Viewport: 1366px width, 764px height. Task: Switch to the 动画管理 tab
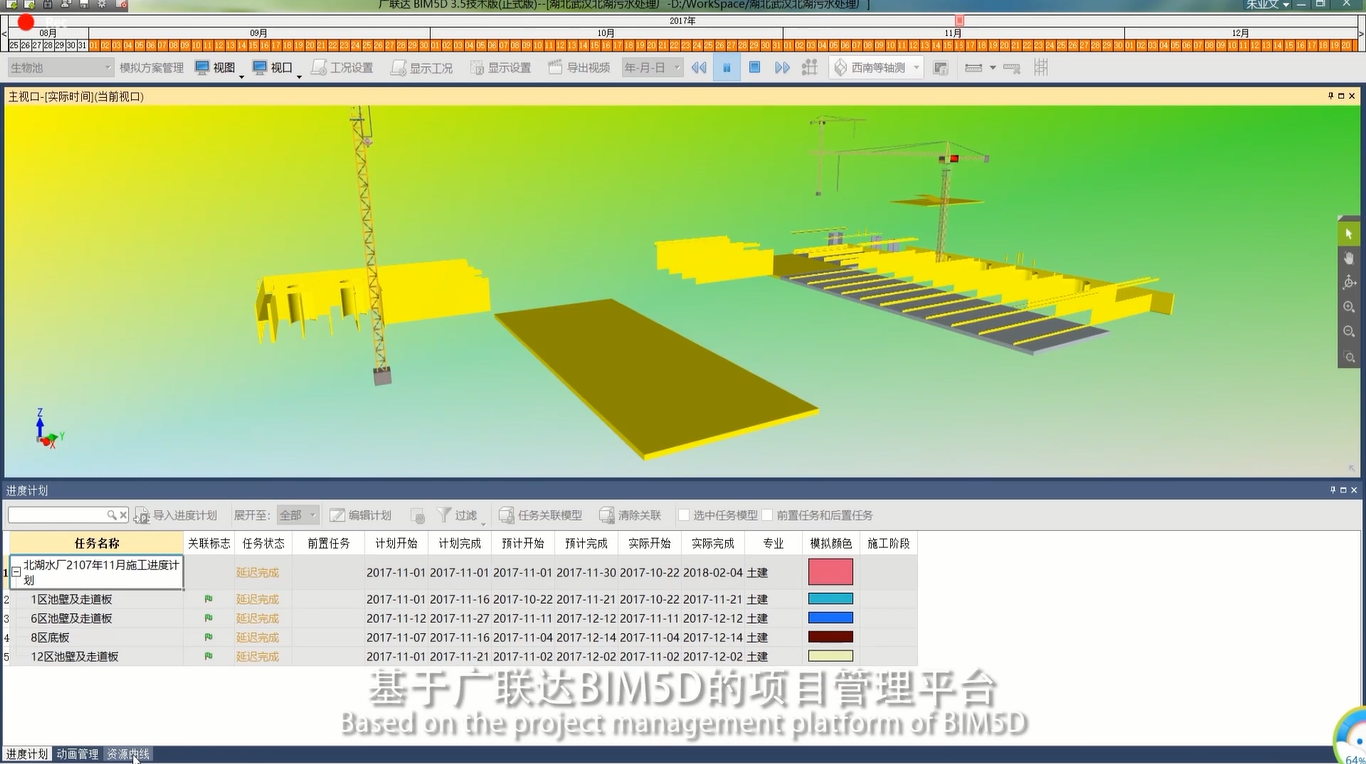(x=77, y=754)
